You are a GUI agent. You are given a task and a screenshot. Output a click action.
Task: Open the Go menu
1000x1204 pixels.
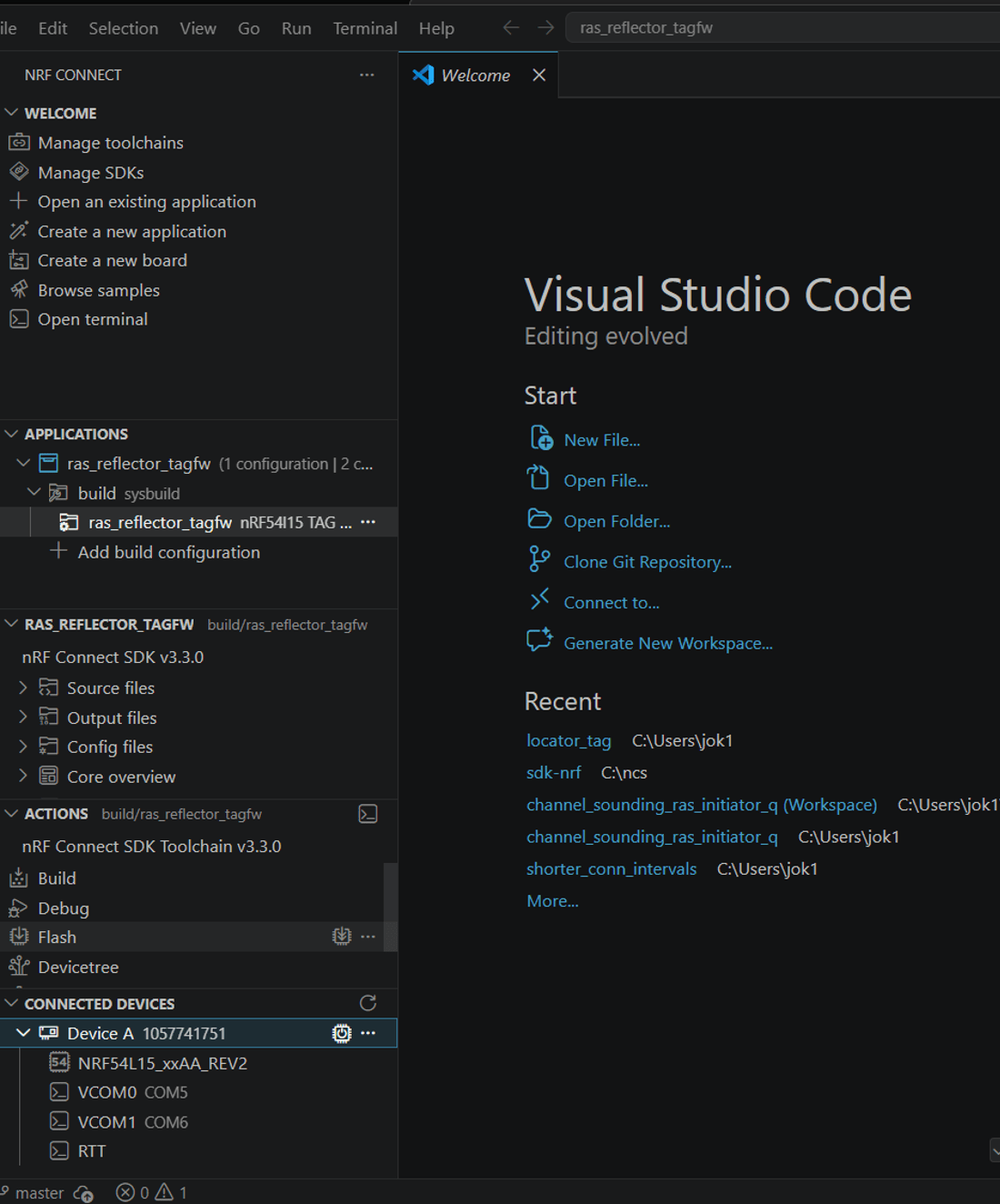tap(249, 28)
